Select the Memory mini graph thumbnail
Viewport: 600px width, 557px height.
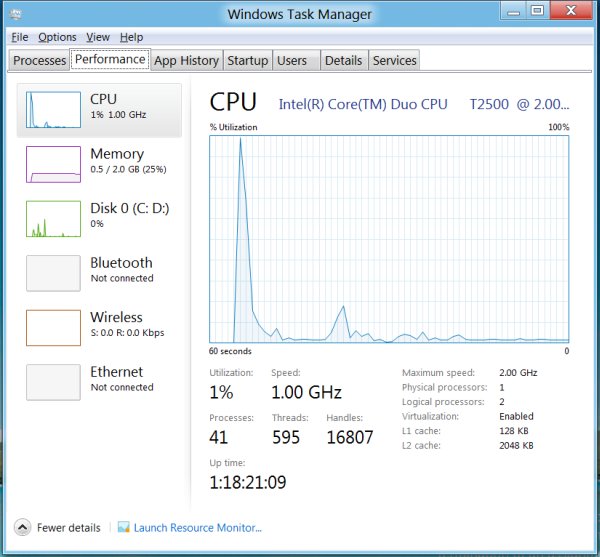coord(54,164)
